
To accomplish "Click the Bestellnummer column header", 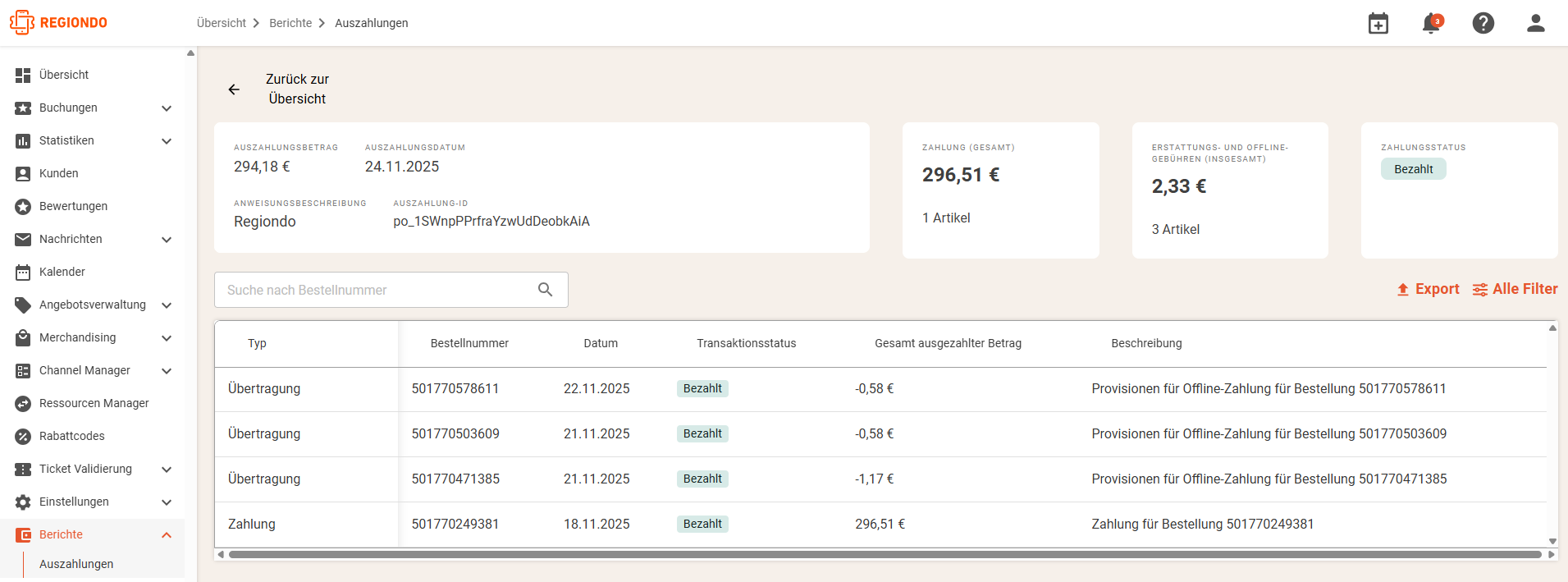I will tap(469, 343).
